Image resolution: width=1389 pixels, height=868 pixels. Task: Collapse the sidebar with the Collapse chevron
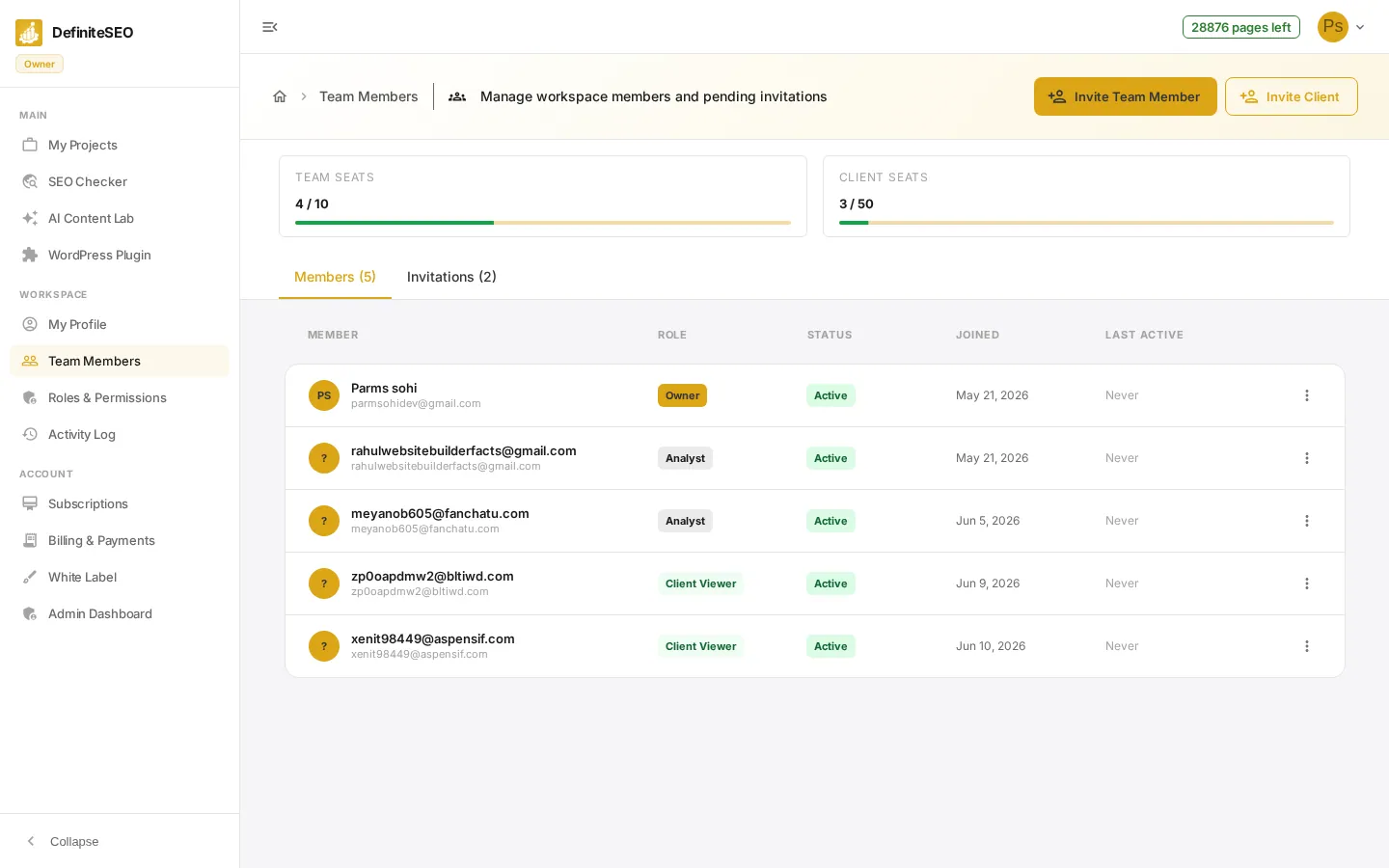click(31, 841)
